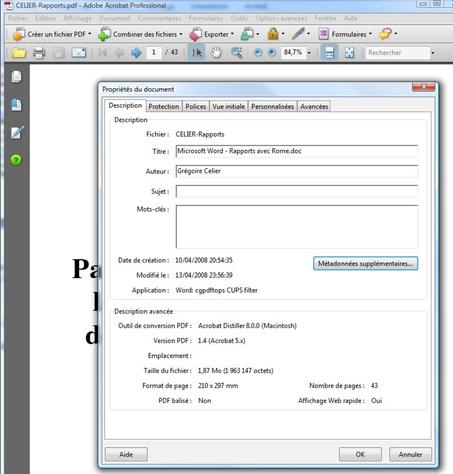
Task: Expand the Combiner des fichiers dropdown arrow
Action: (181, 34)
